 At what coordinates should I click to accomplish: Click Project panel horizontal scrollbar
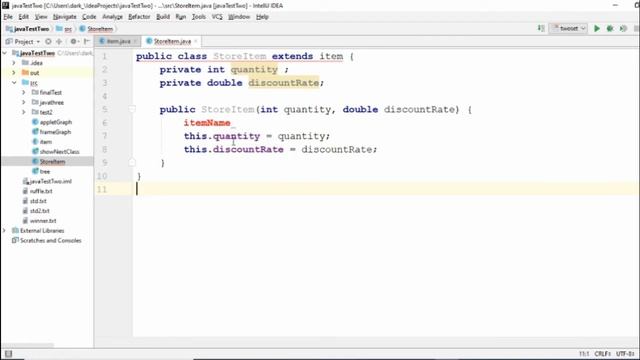tap(28, 346)
